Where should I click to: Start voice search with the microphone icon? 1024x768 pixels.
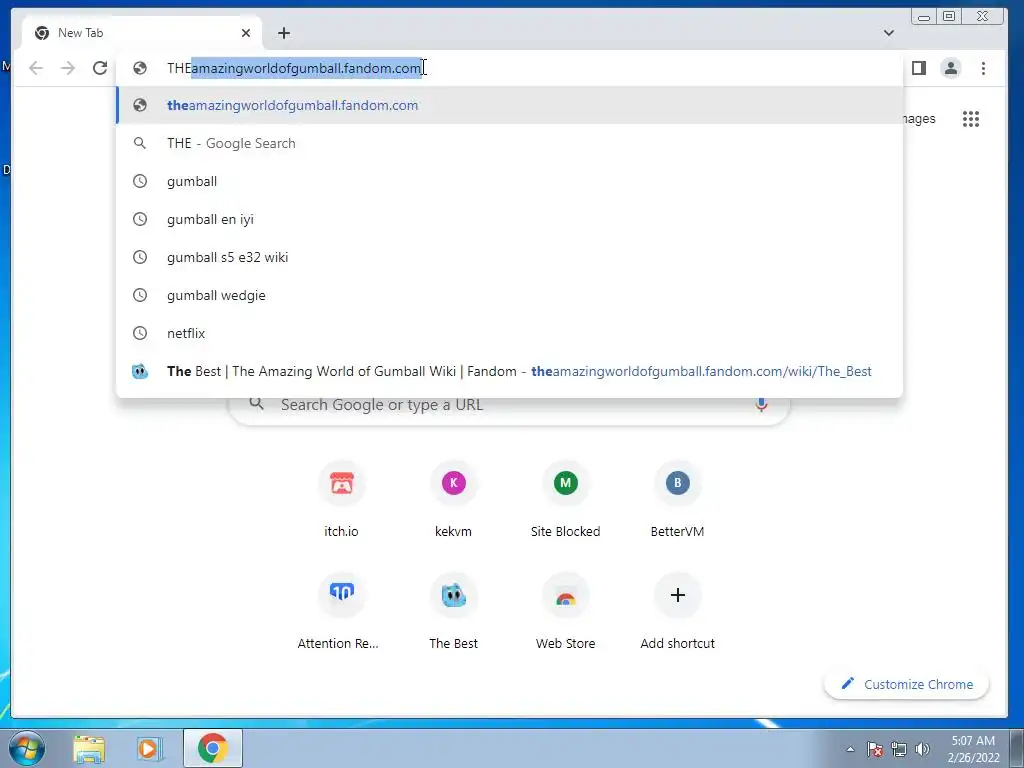pos(761,404)
